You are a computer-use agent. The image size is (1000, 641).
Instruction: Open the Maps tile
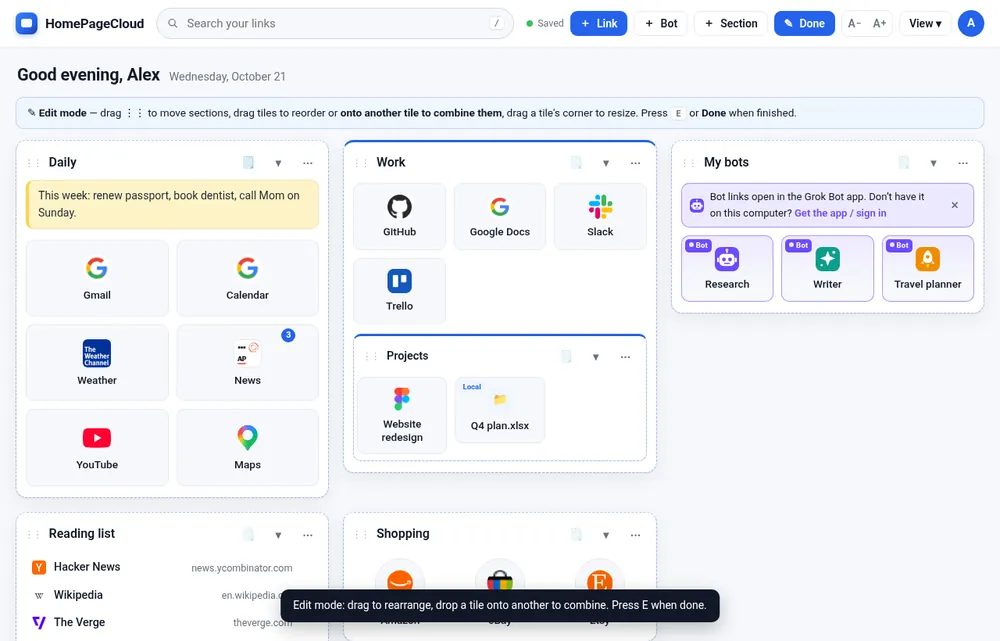point(247,448)
